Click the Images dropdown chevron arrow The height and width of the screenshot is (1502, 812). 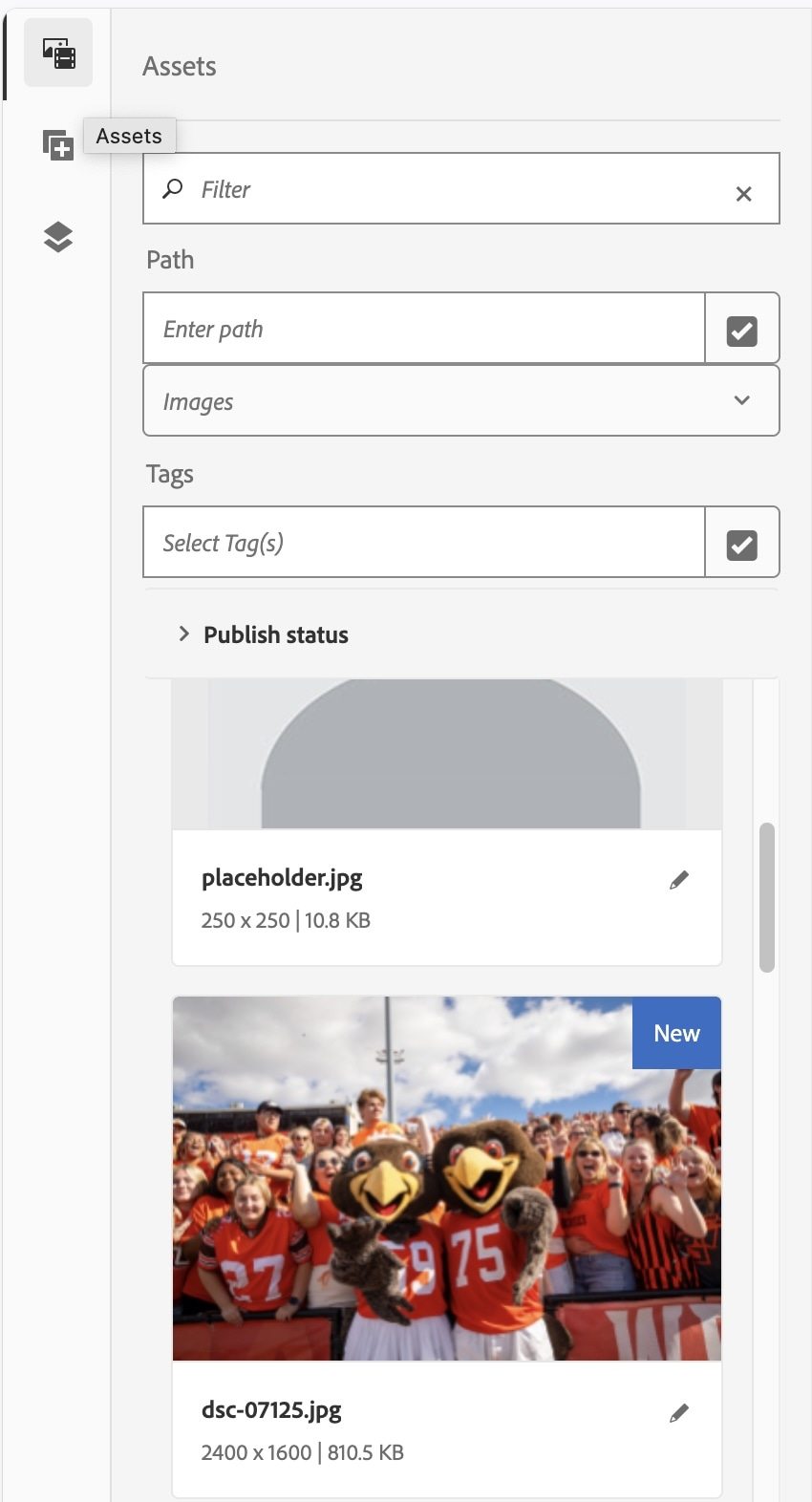click(x=741, y=400)
